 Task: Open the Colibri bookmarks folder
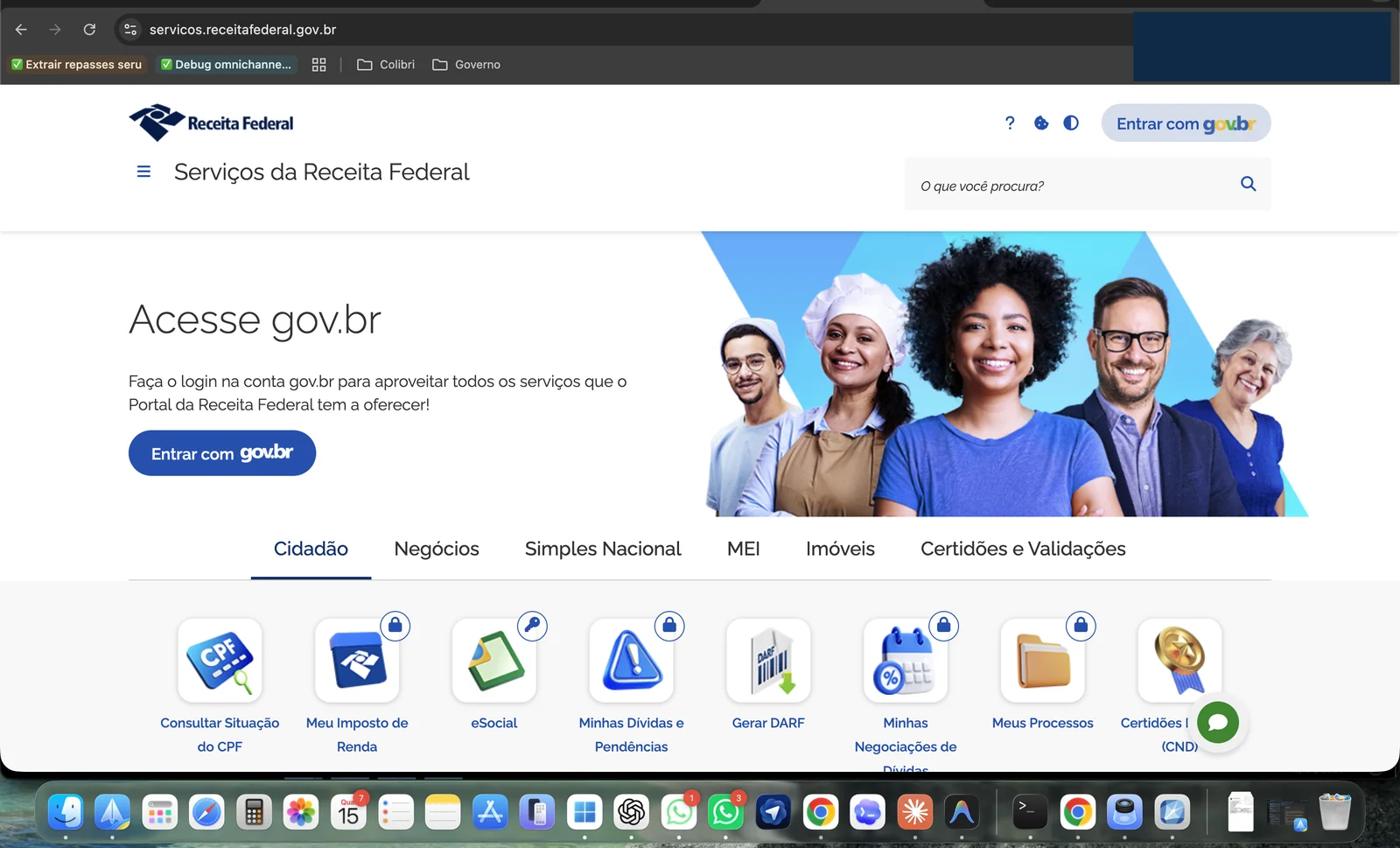pos(385,64)
